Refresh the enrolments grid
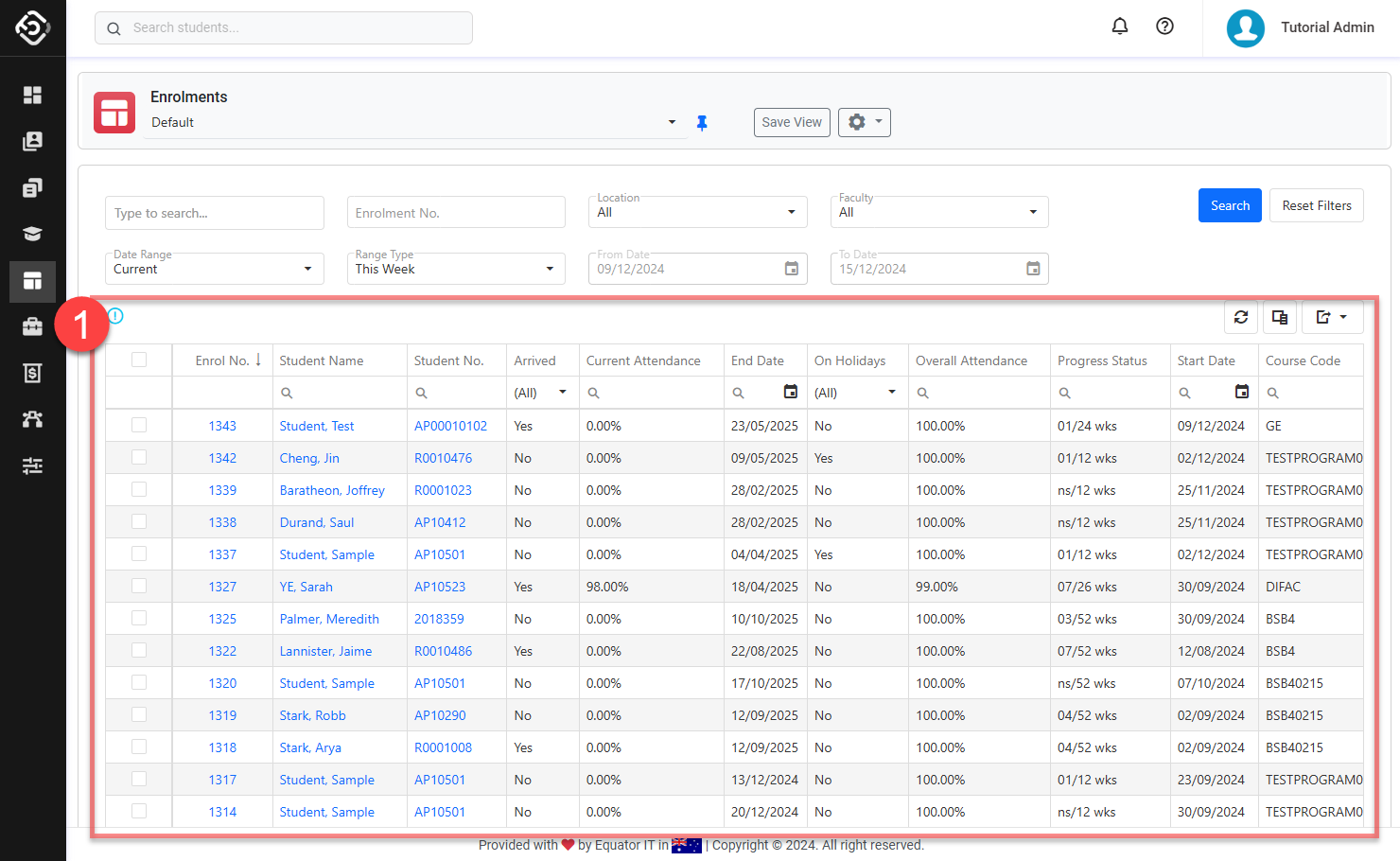Viewport: 1400px width, 861px height. (1240, 318)
